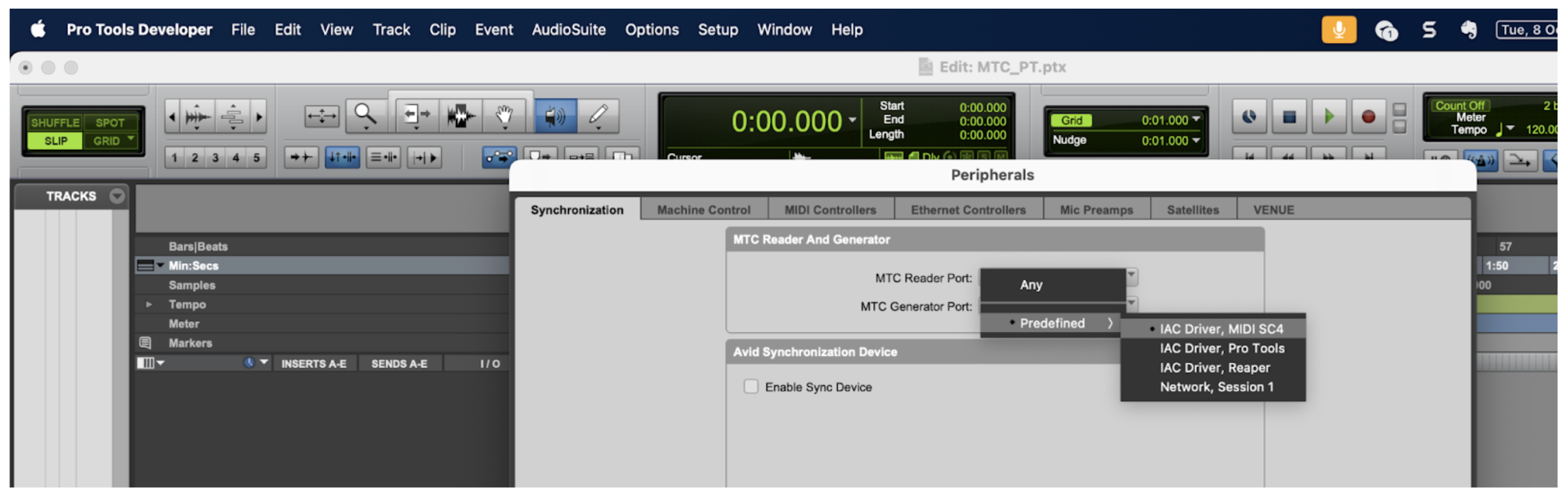
Task: Select the Grabber hand tool
Action: click(x=505, y=115)
